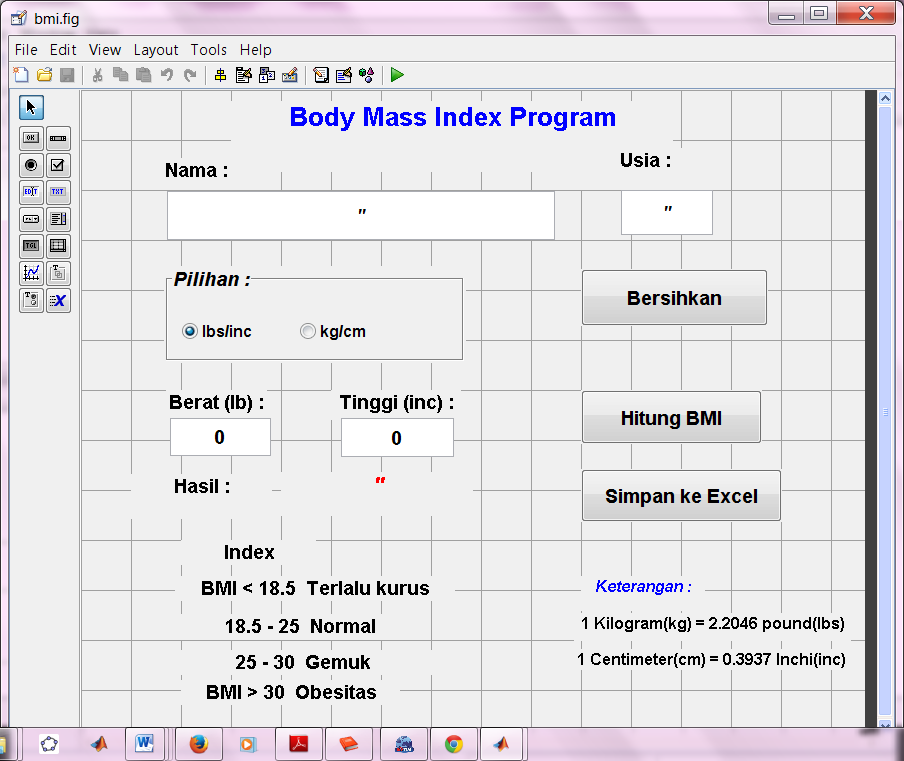This screenshot has width=904, height=761.
Task: Select the Listbox tool
Action: [x=58, y=219]
